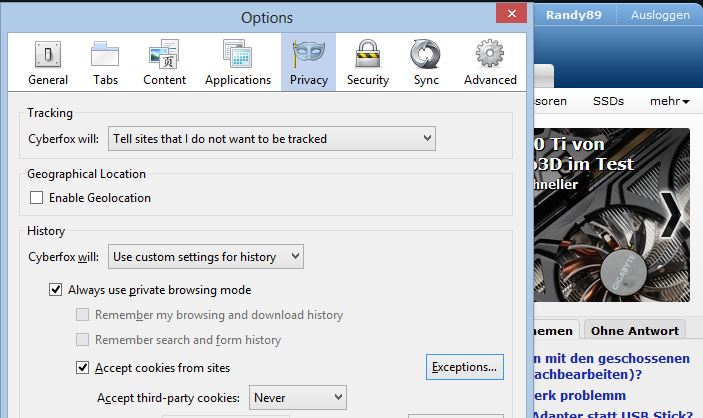703x418 pixels.
Task: Uncheck Always use private browsing mode
Action: (56, 290)
